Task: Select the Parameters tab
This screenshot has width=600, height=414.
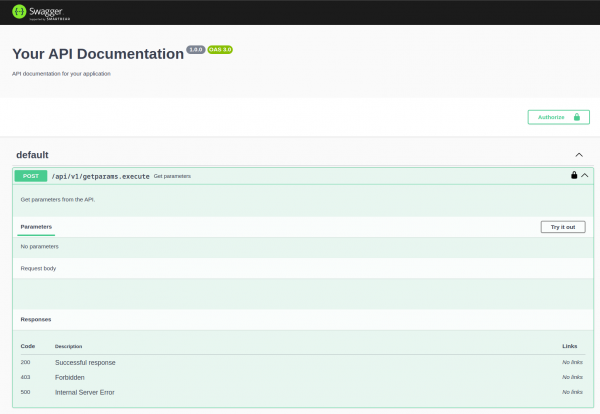Action: (x=36, y=227)
